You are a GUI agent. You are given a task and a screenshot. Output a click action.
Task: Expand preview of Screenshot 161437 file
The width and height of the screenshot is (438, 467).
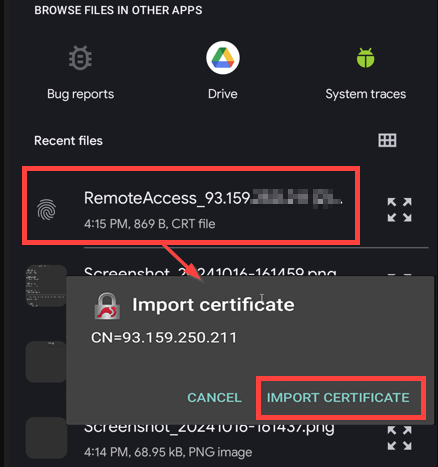[x=399, y=438]
